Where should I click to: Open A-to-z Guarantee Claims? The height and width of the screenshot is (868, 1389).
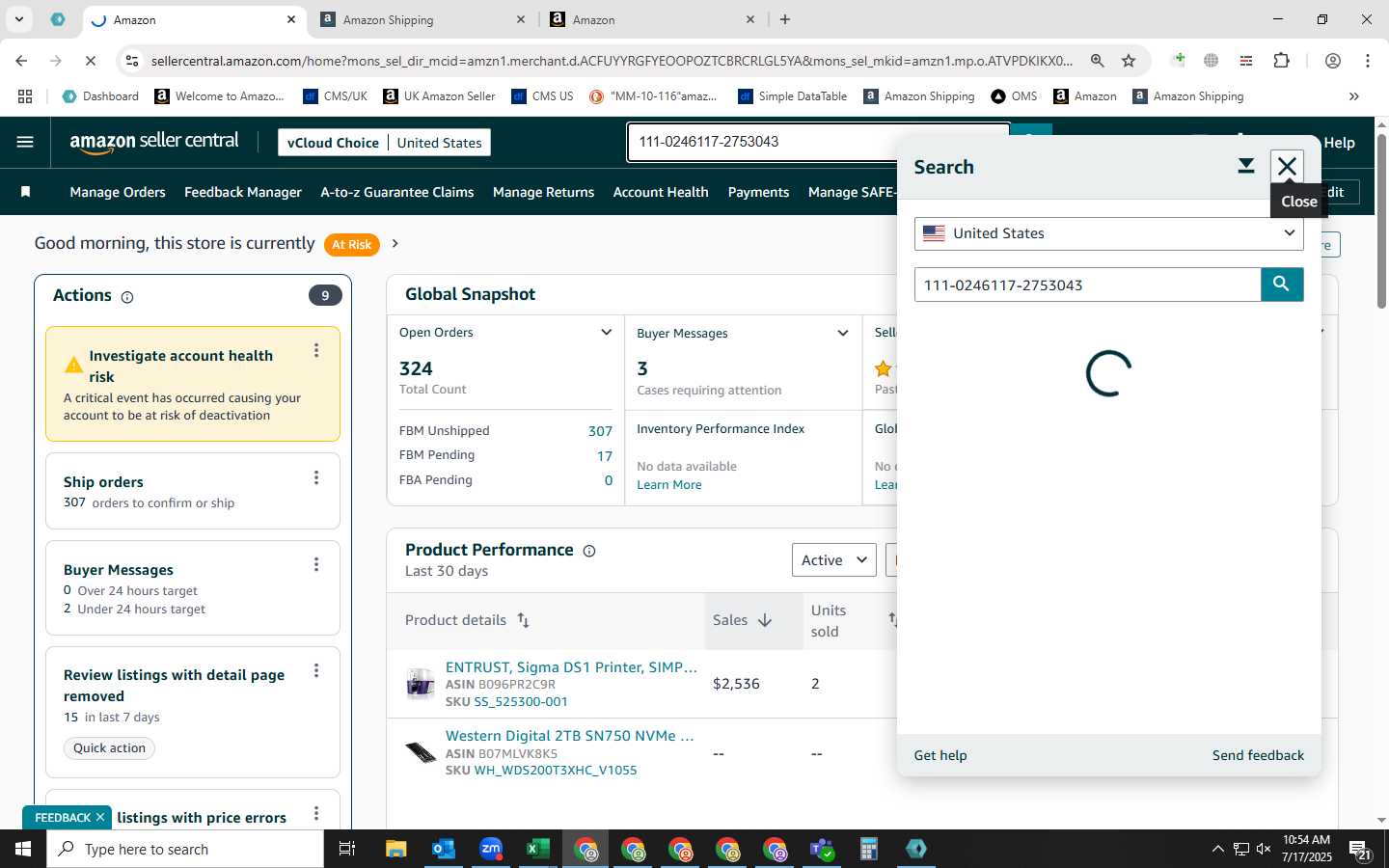tap(397, 192)
